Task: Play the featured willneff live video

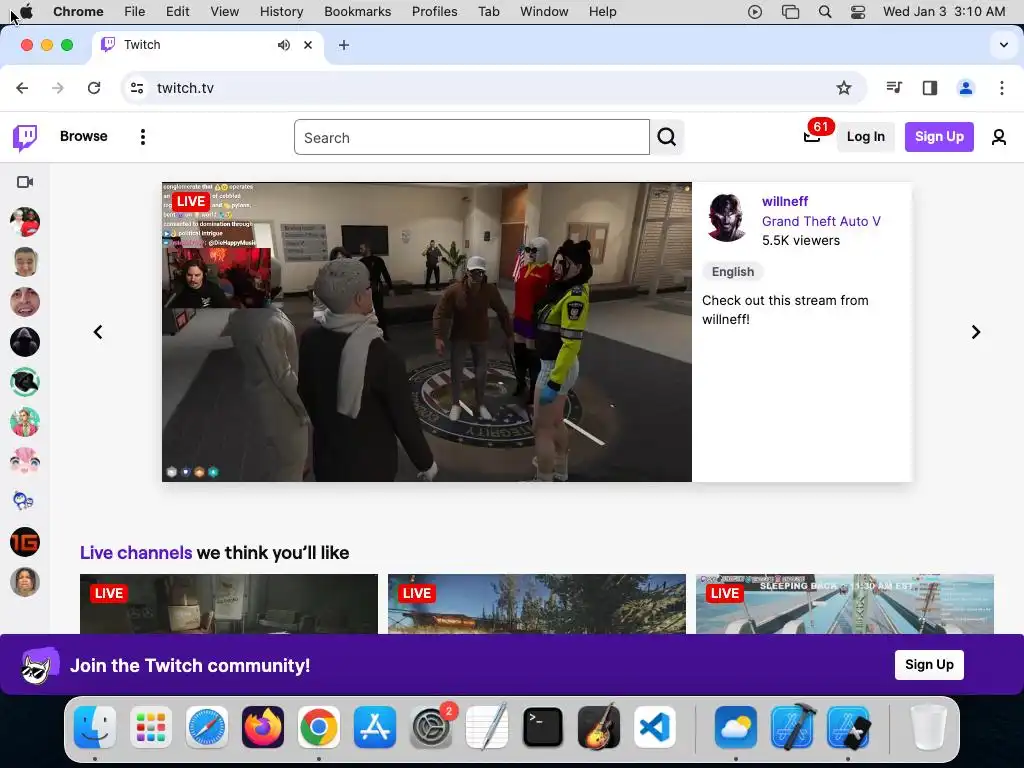Action: (426, 332)
